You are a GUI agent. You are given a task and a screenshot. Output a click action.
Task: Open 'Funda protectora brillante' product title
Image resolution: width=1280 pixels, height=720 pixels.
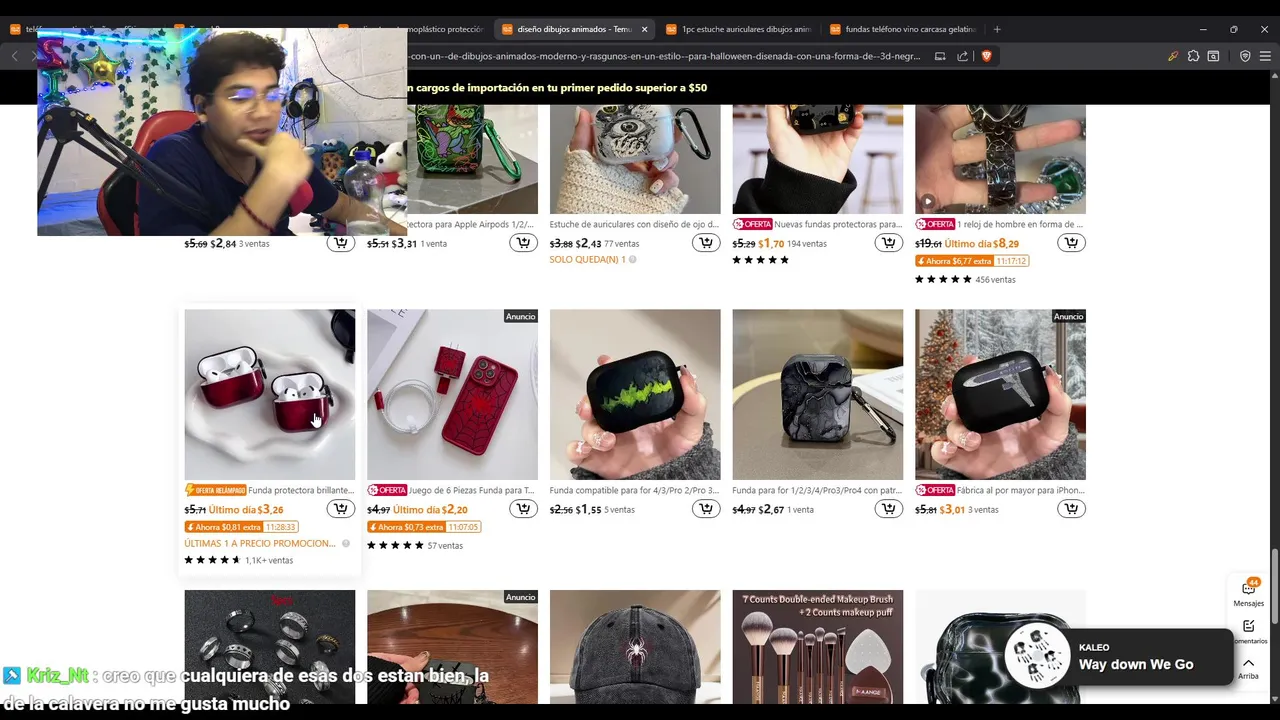pos(301,490)
